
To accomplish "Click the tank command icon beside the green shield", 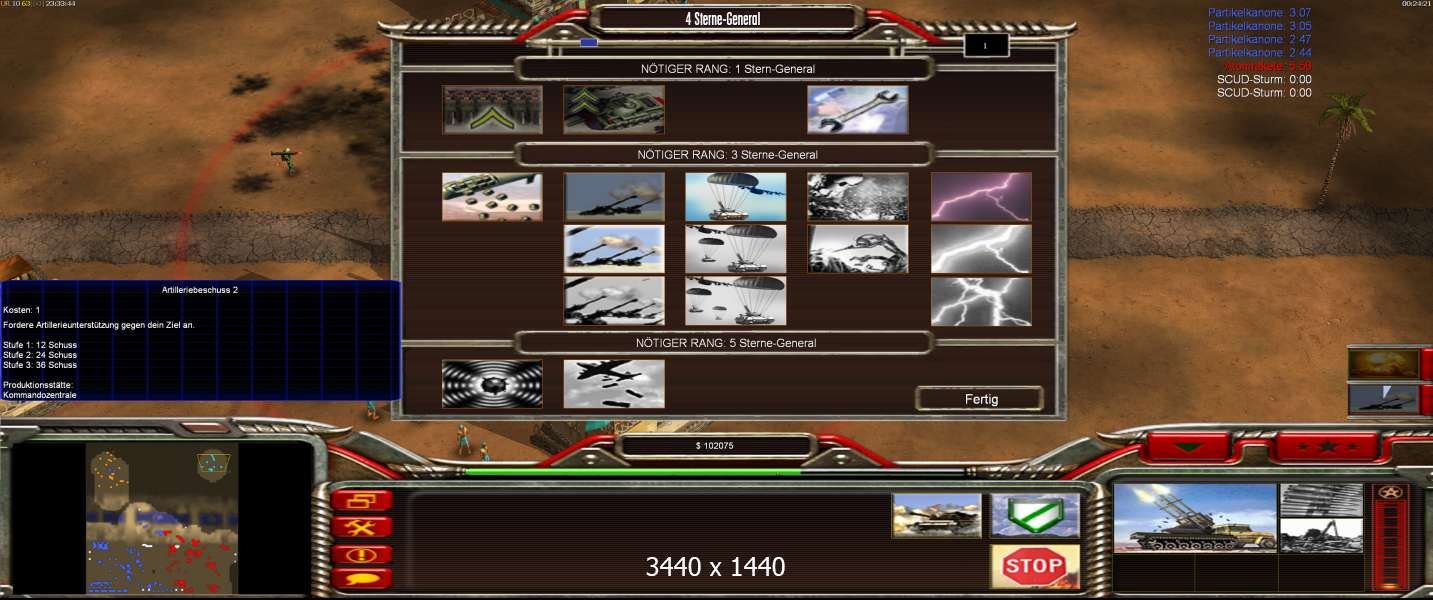I will click(x=937, y=515).
